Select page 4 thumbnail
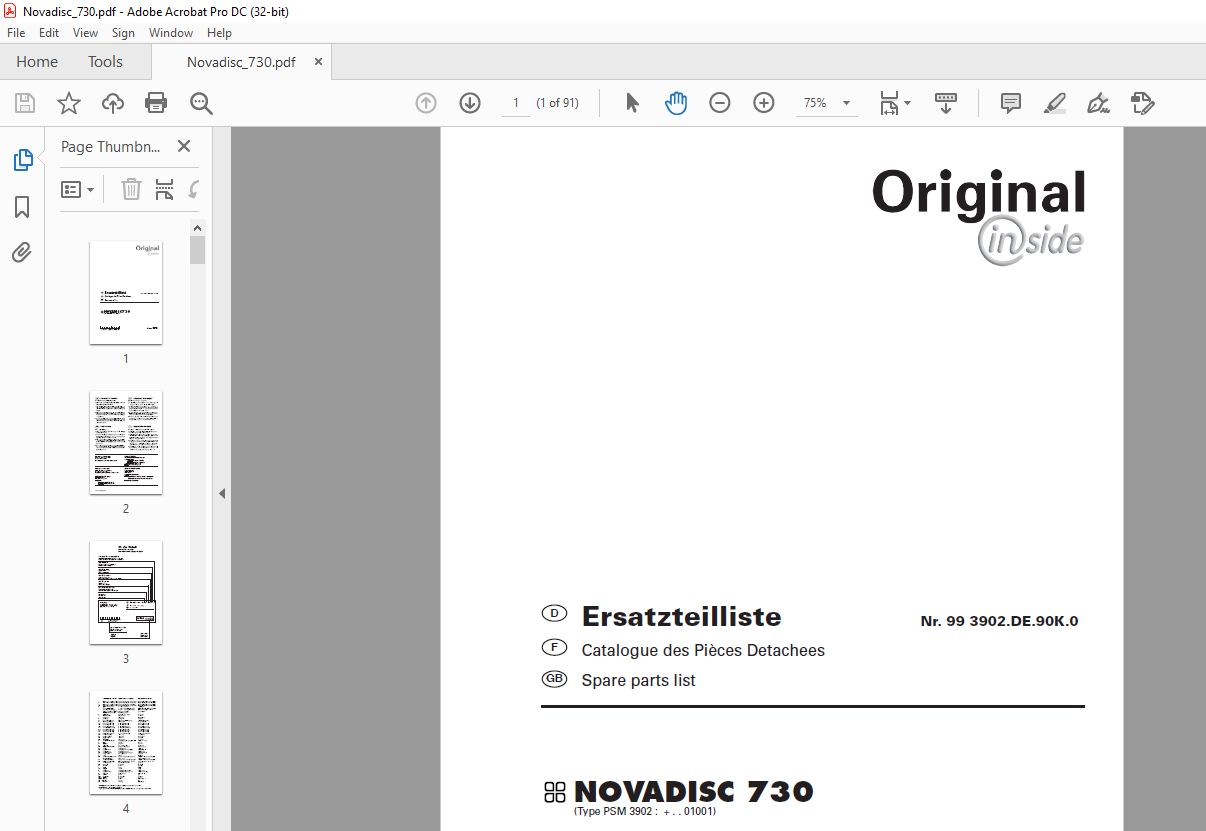Screen dimensions: 1206x831 click(126, 743)
